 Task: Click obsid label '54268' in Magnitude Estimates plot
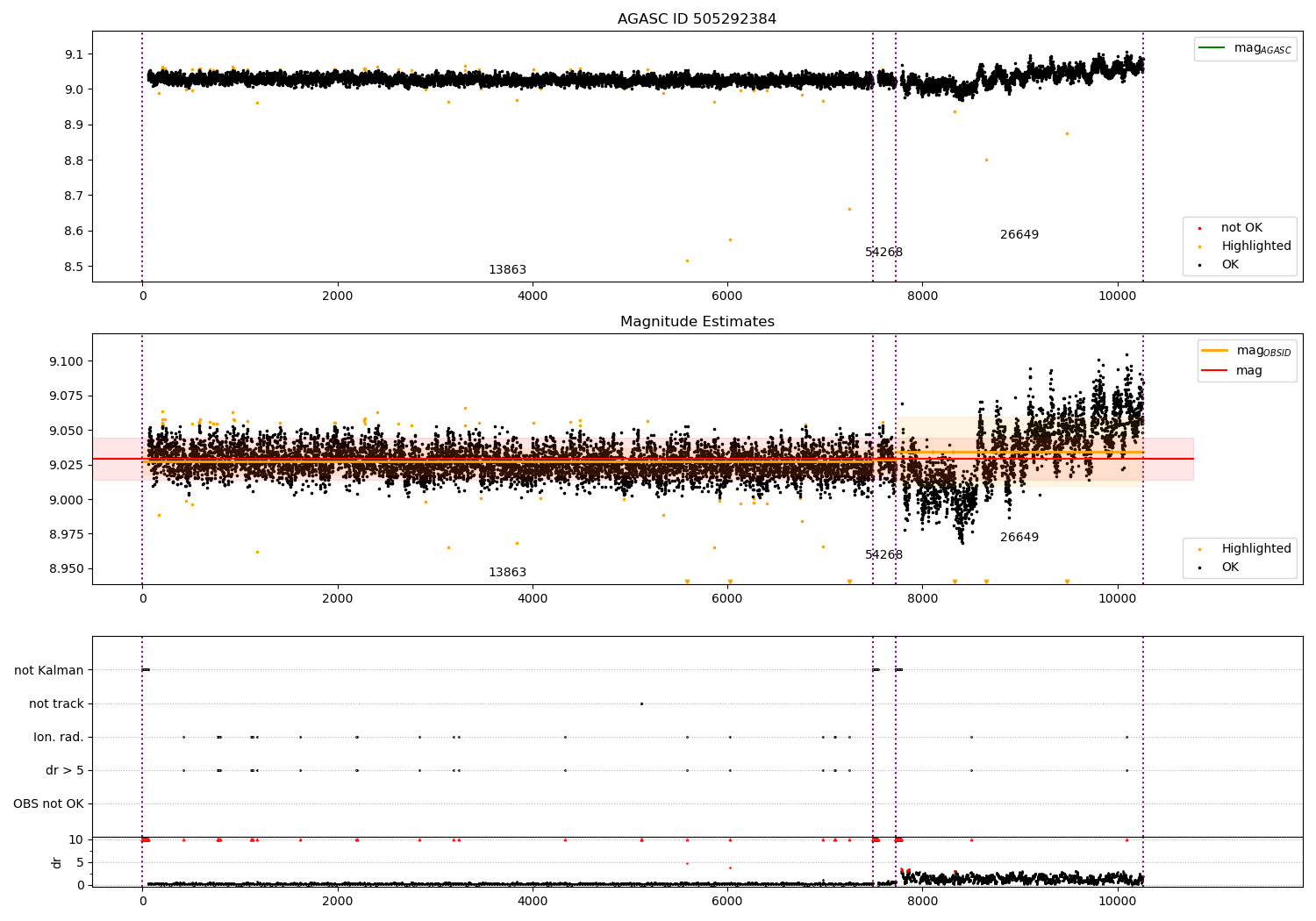(883, 555)
